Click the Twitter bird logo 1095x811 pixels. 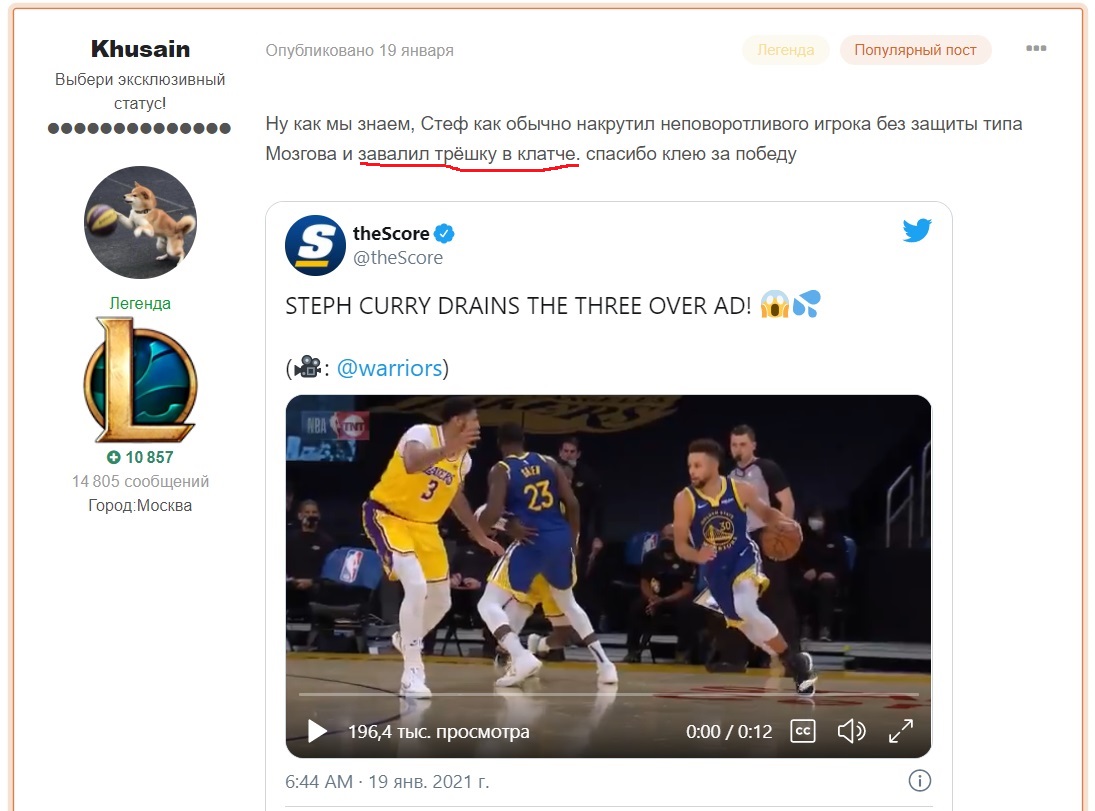(916, 230)
